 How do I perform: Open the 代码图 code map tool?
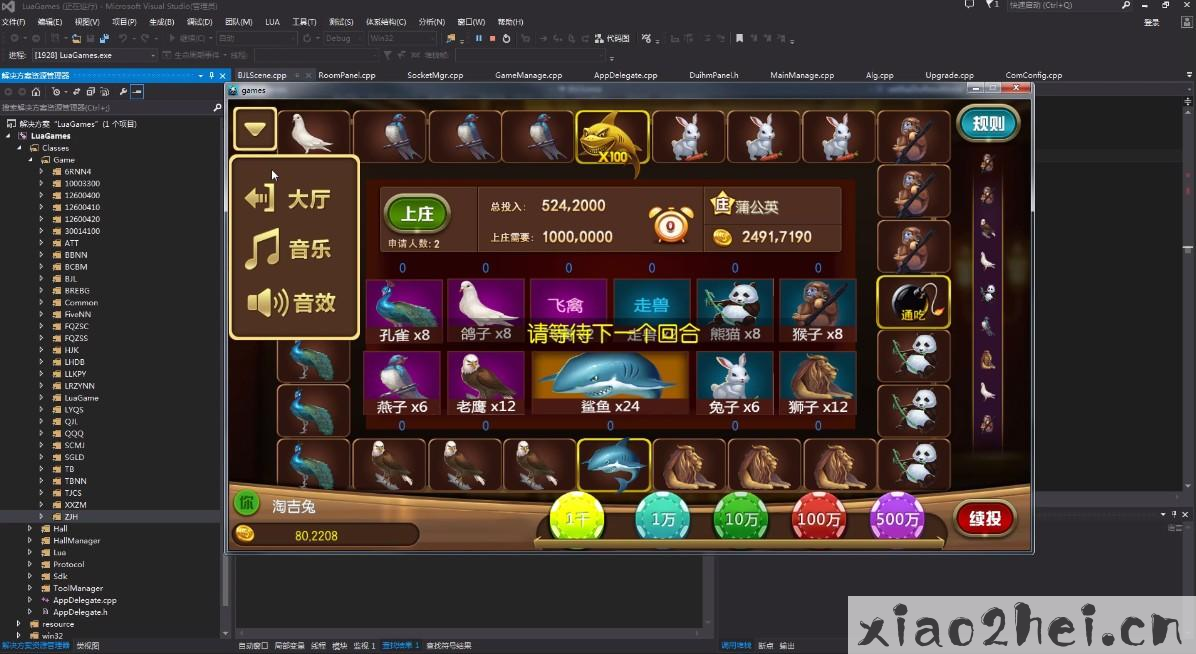(x=612, y=38)
